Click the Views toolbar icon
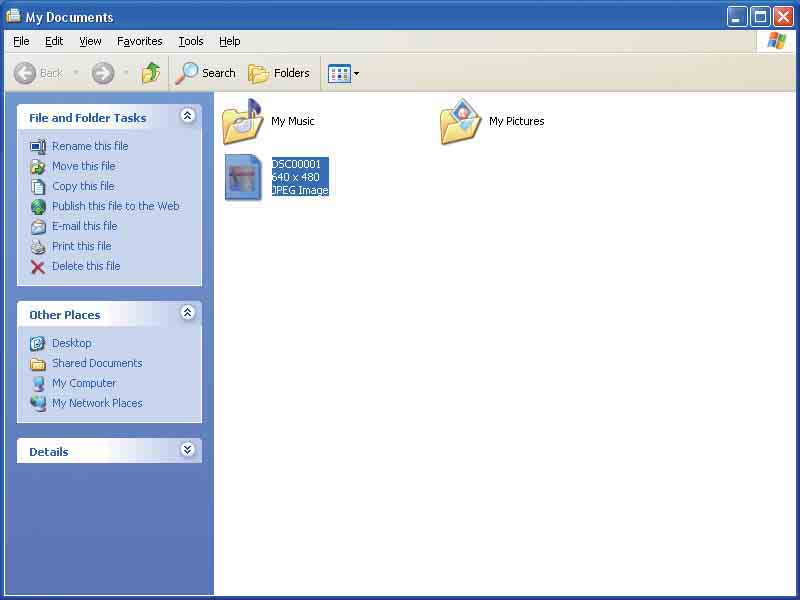This screenshot has width=800, height=600. point(339,74)
